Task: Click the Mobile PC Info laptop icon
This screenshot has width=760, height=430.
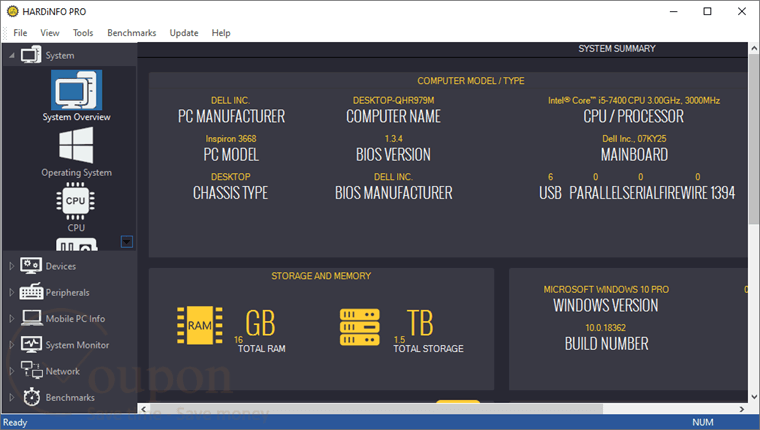Action: [32, 318]
